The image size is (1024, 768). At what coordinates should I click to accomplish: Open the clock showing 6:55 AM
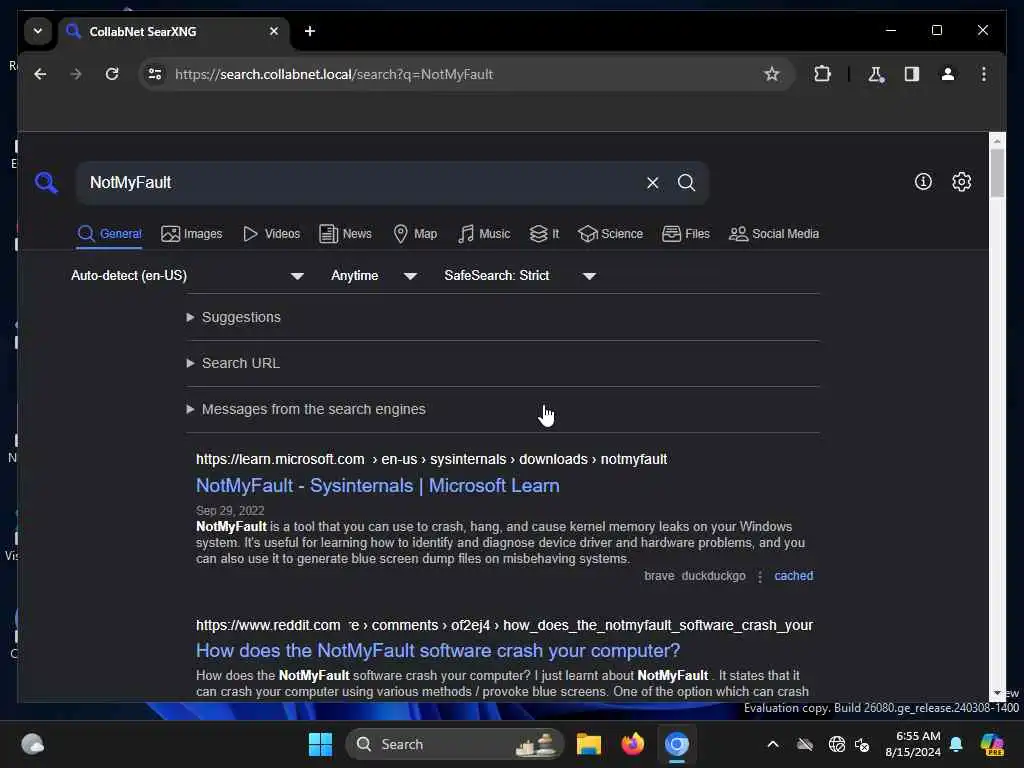pyautogui.click(x=913, y=744)
